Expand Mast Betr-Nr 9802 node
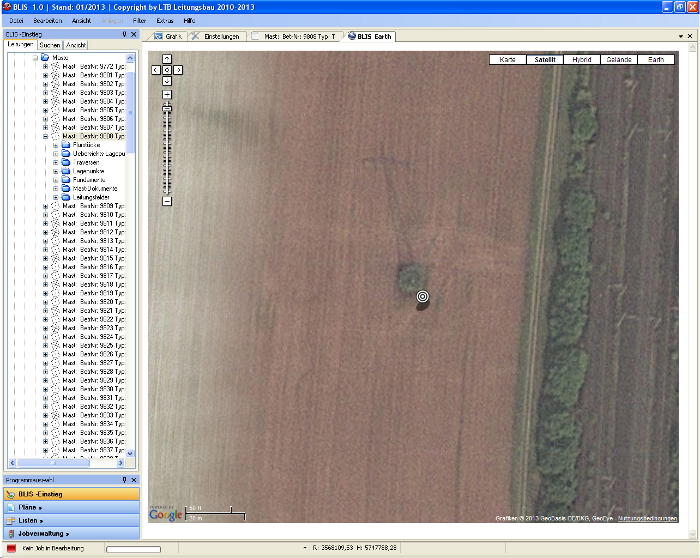This screenshot has height=558, width=700. [45, 84]
